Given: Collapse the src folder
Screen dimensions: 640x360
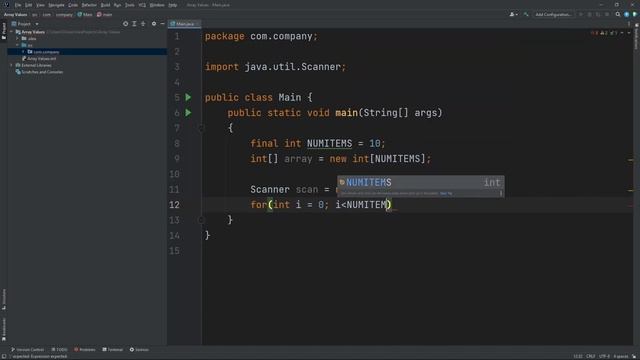Looking at the screenshot, I should point(18,45).
